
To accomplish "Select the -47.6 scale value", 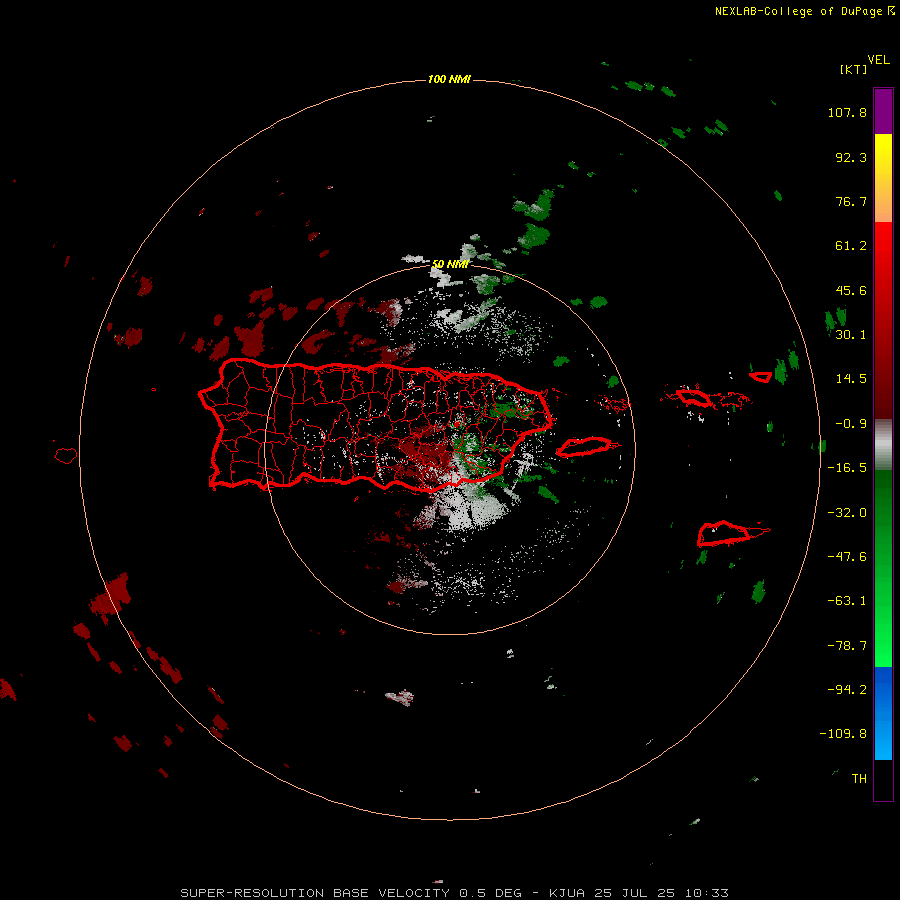I will [x=847, y=557].
